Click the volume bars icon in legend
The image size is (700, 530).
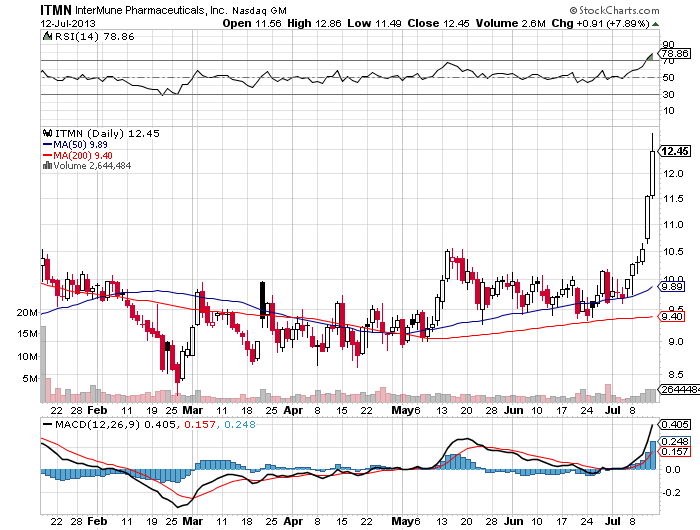47,166
